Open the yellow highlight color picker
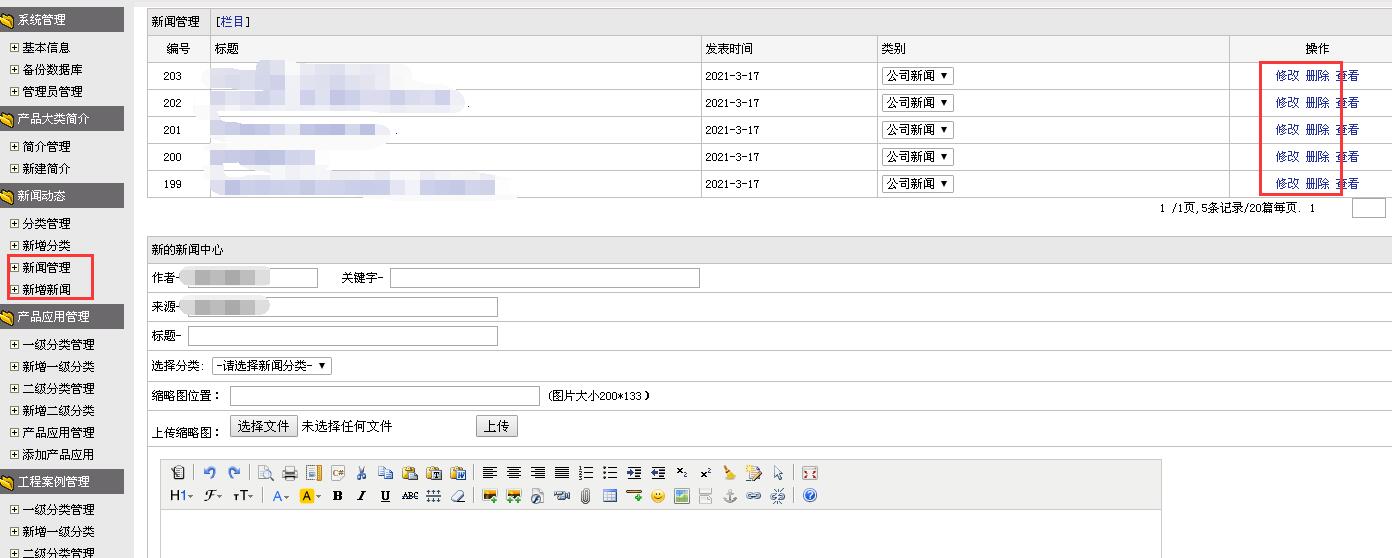The height and width of the screenshot is (558, 1392). pos(310,496)
